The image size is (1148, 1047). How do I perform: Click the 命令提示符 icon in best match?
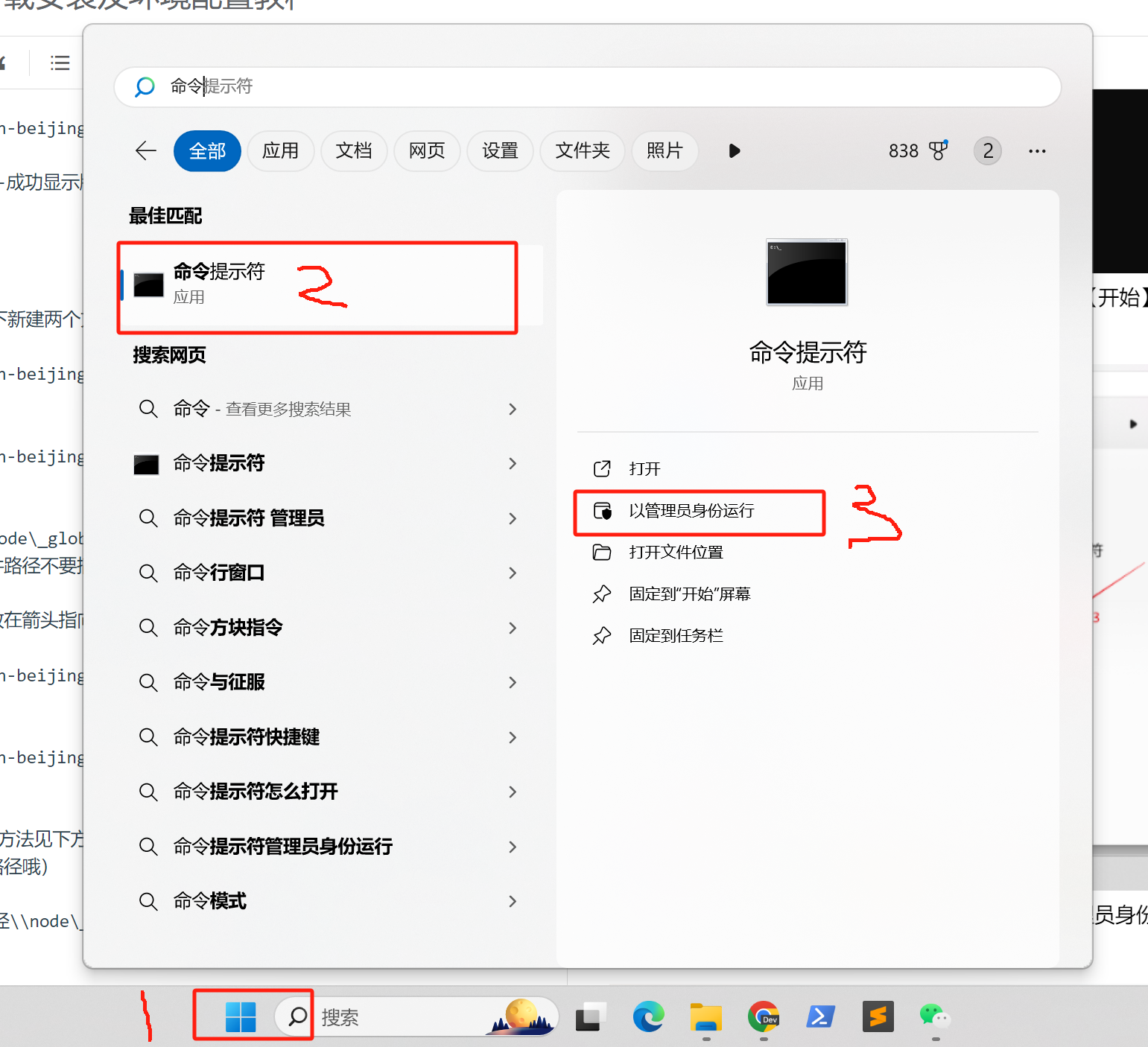pos(148,284)
